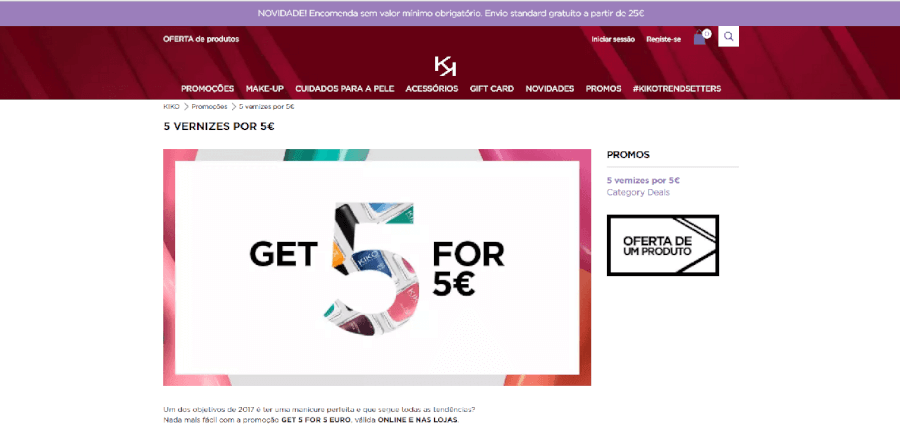The image size is (900, 426).
Task: Open Promoções breadcrumb link
Action: [x=210, y=107]
